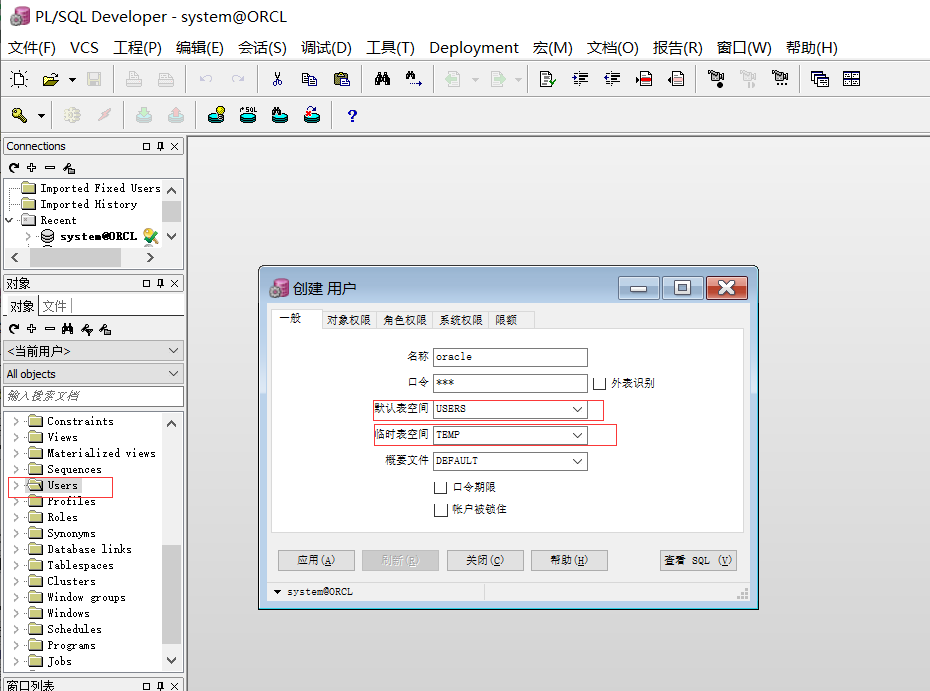This screenshot has width=930, height=691.
Task: Expand the Users tree node
Action: pos(16,485)
